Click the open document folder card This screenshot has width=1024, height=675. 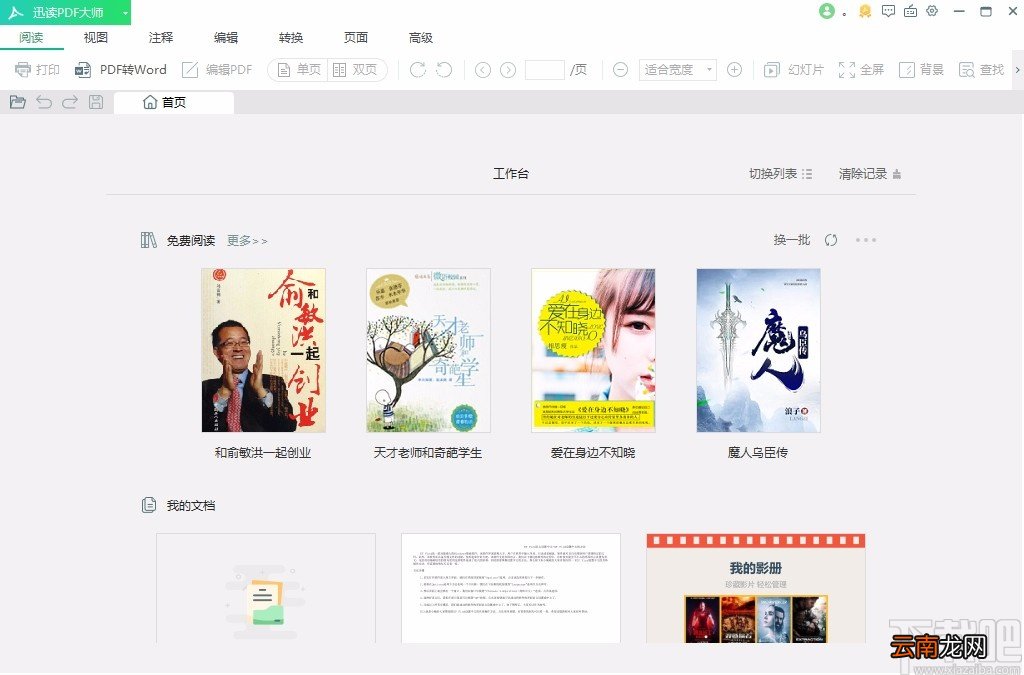coord(266,588)
